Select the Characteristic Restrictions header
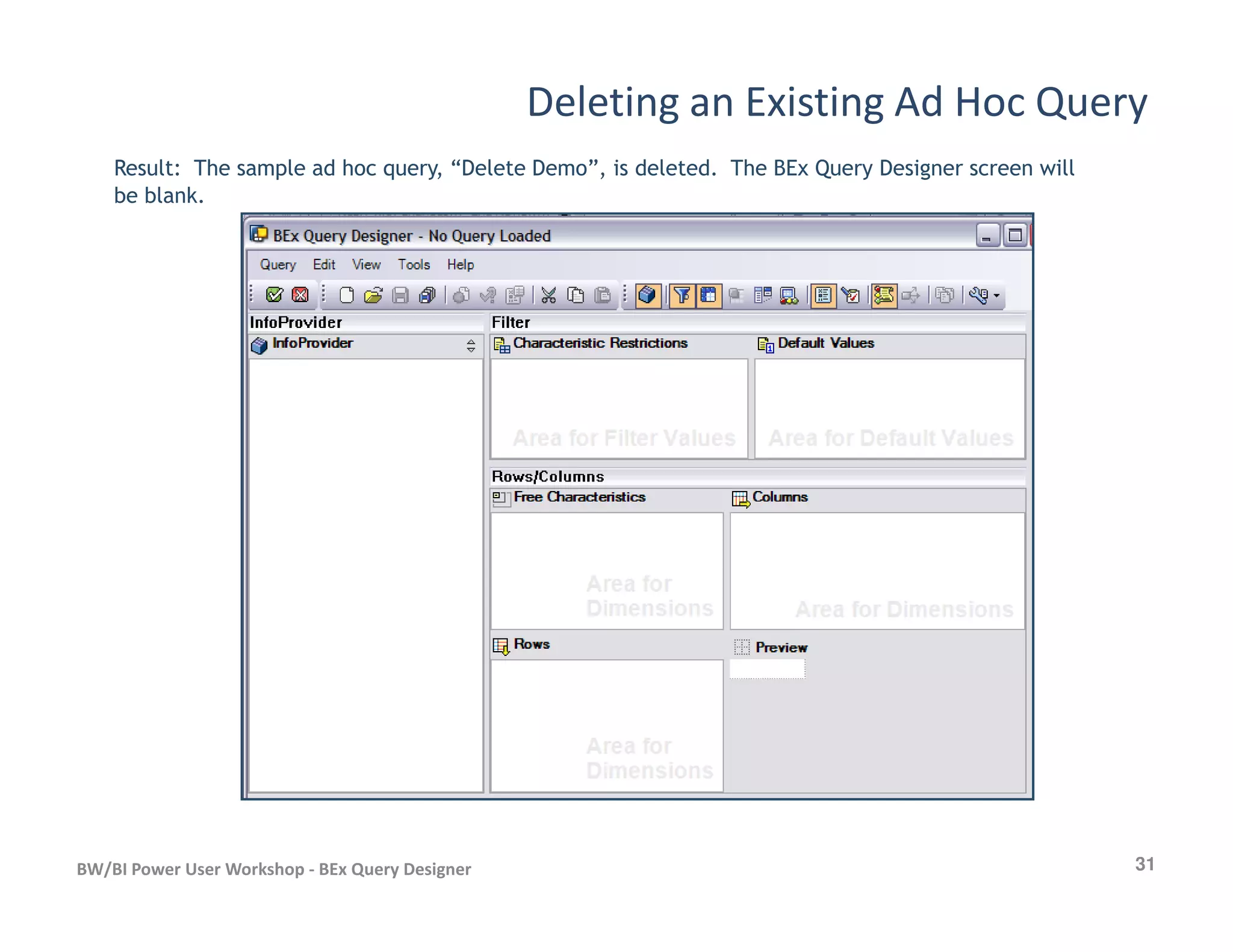 [600, 343]
